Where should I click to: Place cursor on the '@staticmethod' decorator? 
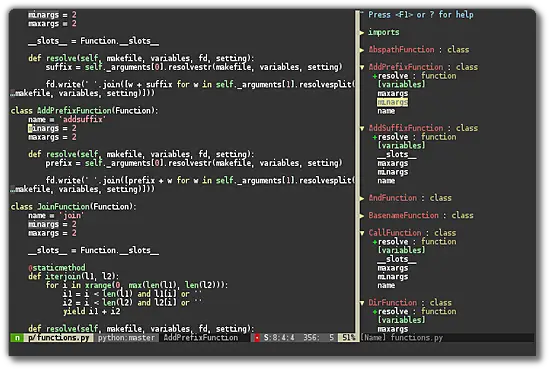coord(57,268)
